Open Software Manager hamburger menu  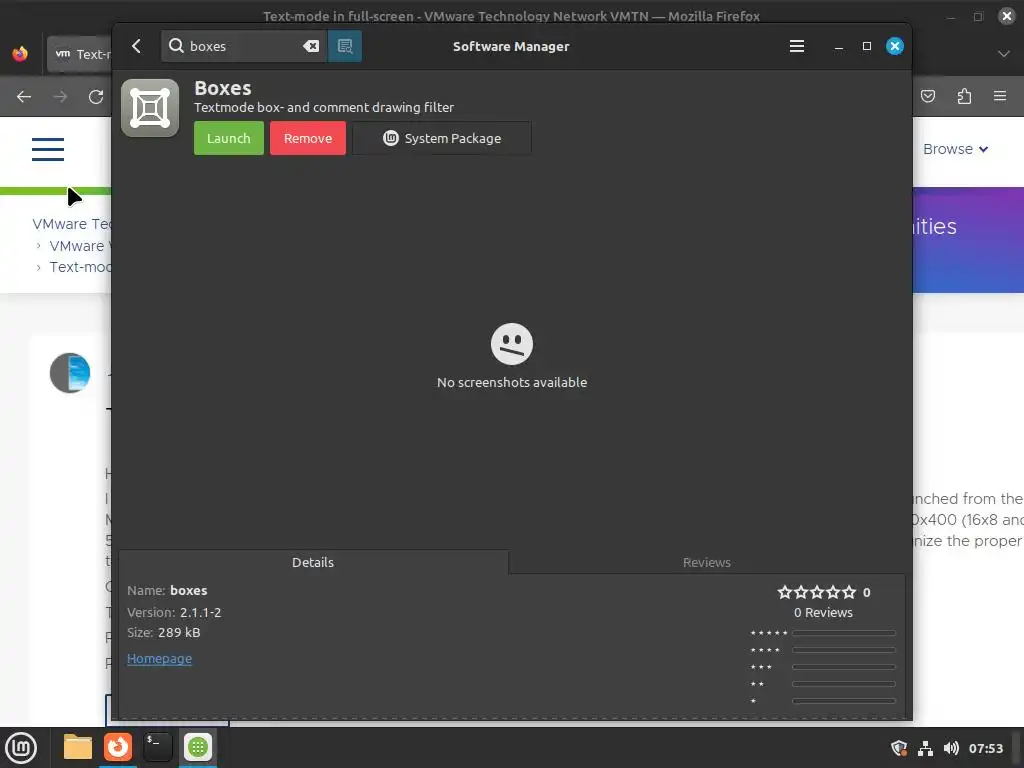point(797,46)
